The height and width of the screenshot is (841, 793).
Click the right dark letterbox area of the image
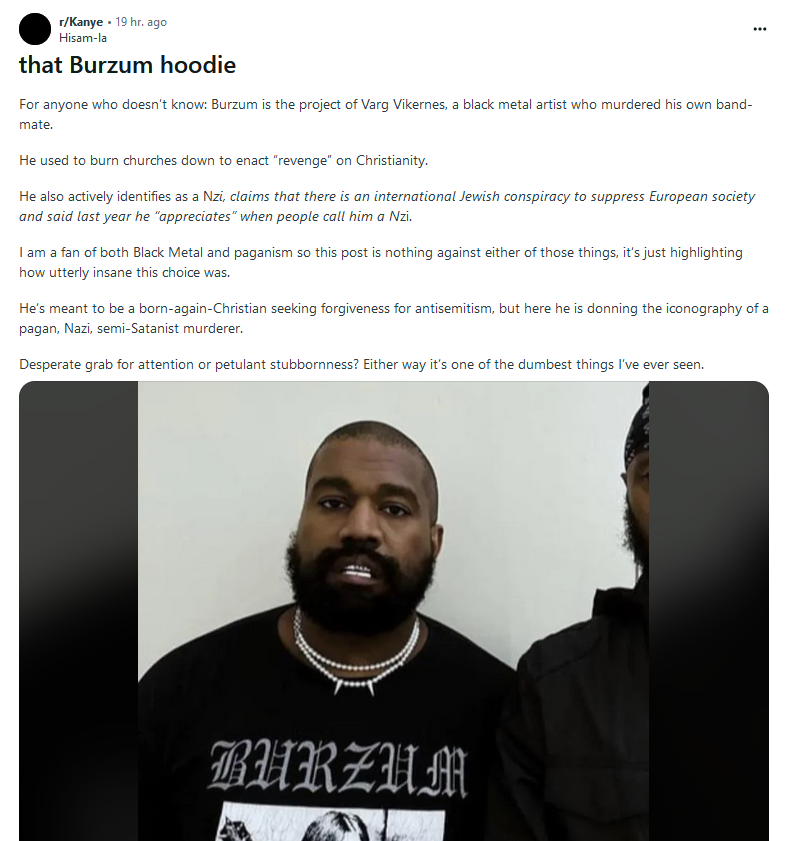pos(709,611)
